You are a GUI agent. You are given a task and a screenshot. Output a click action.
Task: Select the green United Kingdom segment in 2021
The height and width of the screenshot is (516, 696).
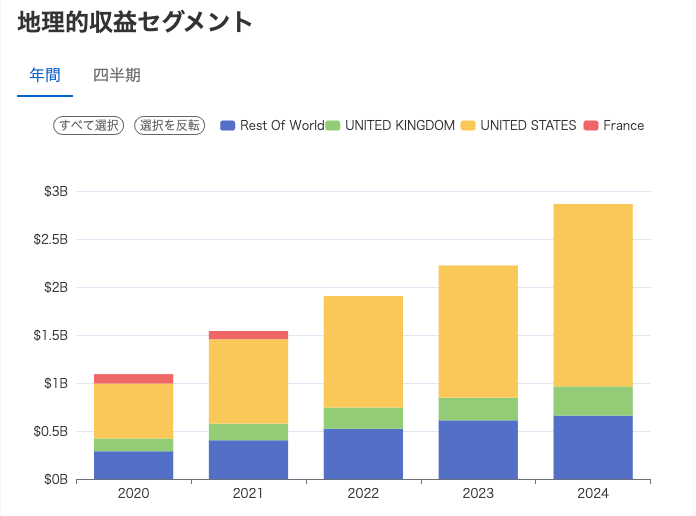pyautogui.click(x=249, y=432)
